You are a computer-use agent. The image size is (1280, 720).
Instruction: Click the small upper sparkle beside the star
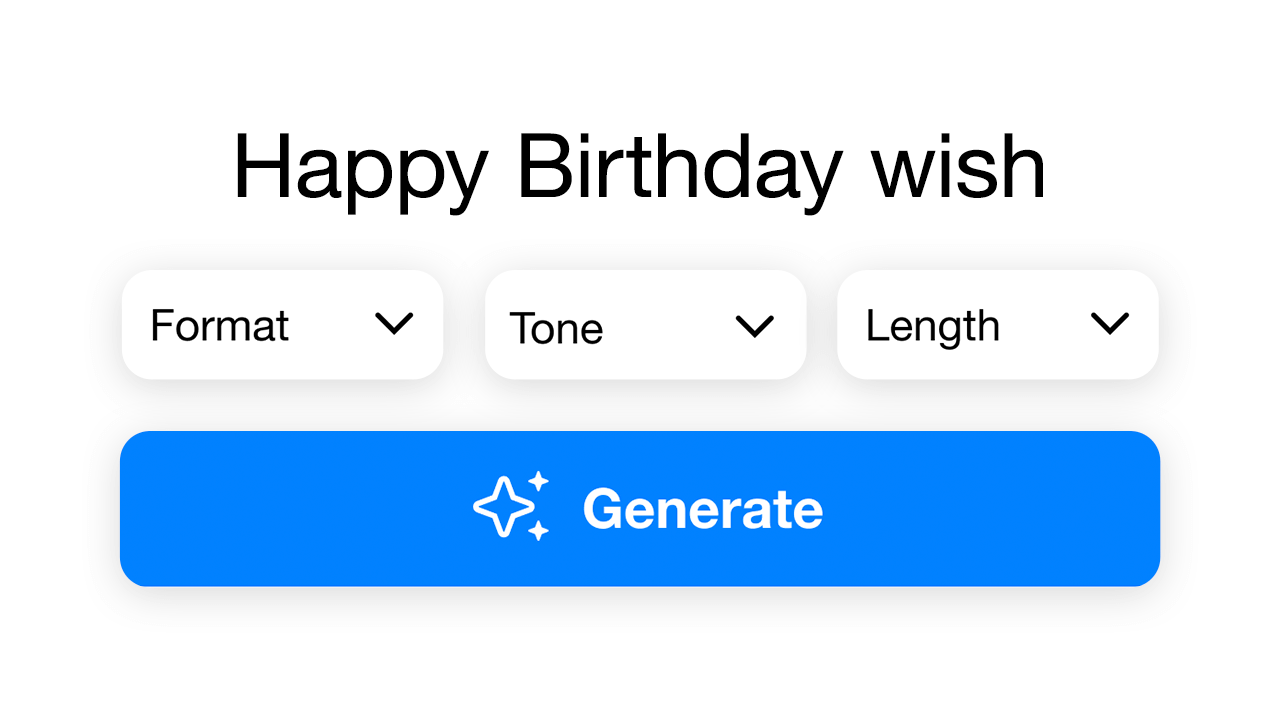point(539,481)
